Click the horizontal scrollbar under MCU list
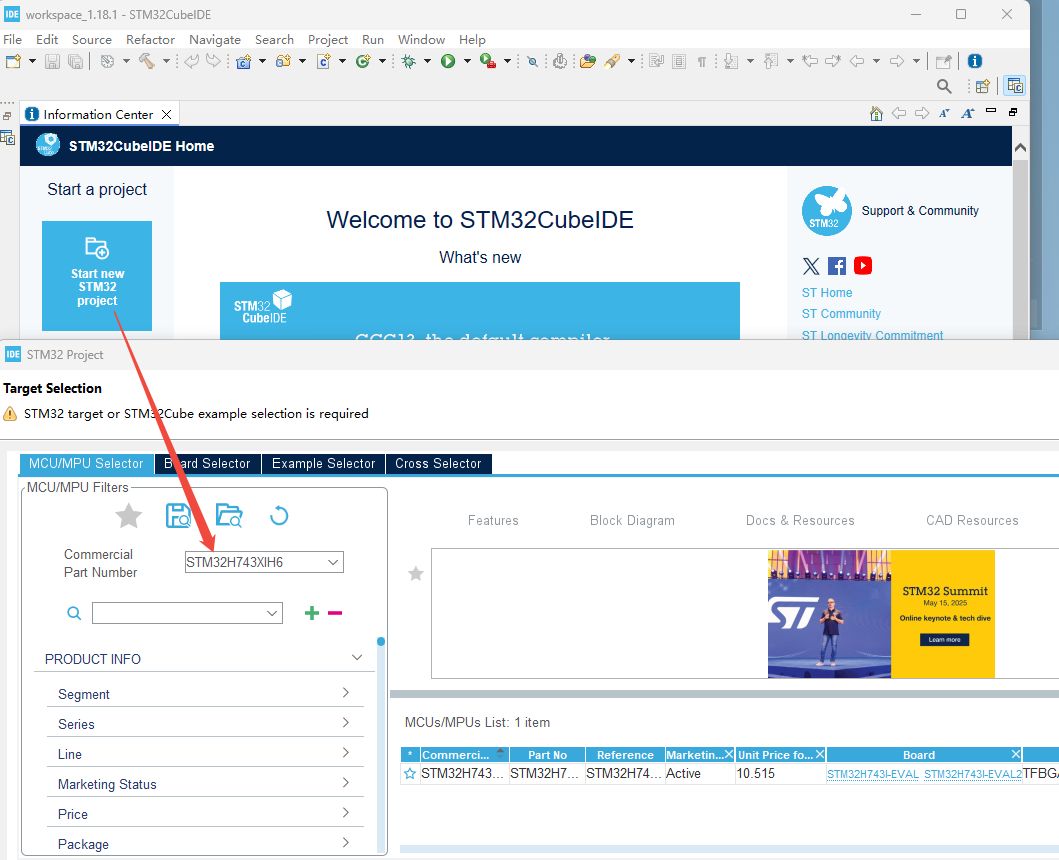The image size is (1059, 860). [x=729, y=849]
